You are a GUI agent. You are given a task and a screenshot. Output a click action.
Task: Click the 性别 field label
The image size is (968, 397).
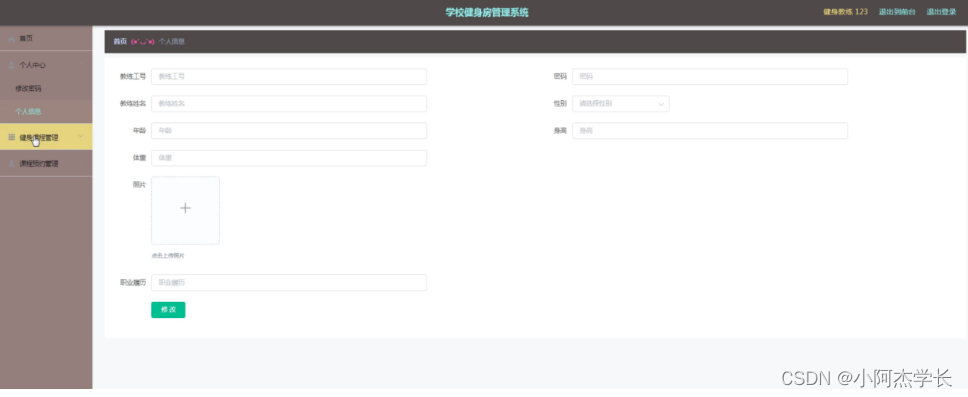[560, 104]
